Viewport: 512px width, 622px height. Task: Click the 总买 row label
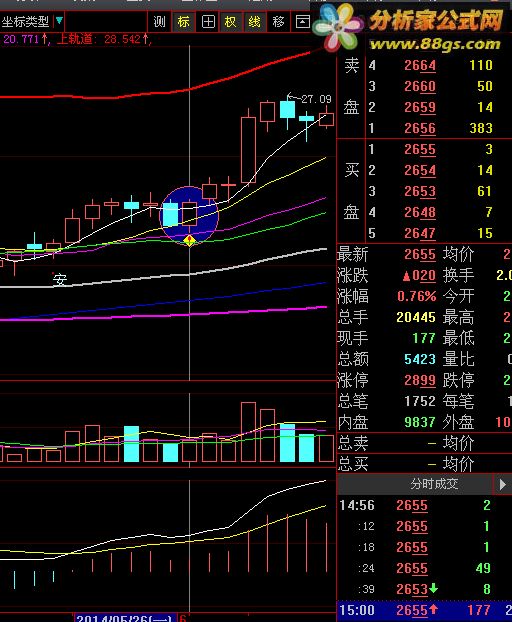pos(353,465)
